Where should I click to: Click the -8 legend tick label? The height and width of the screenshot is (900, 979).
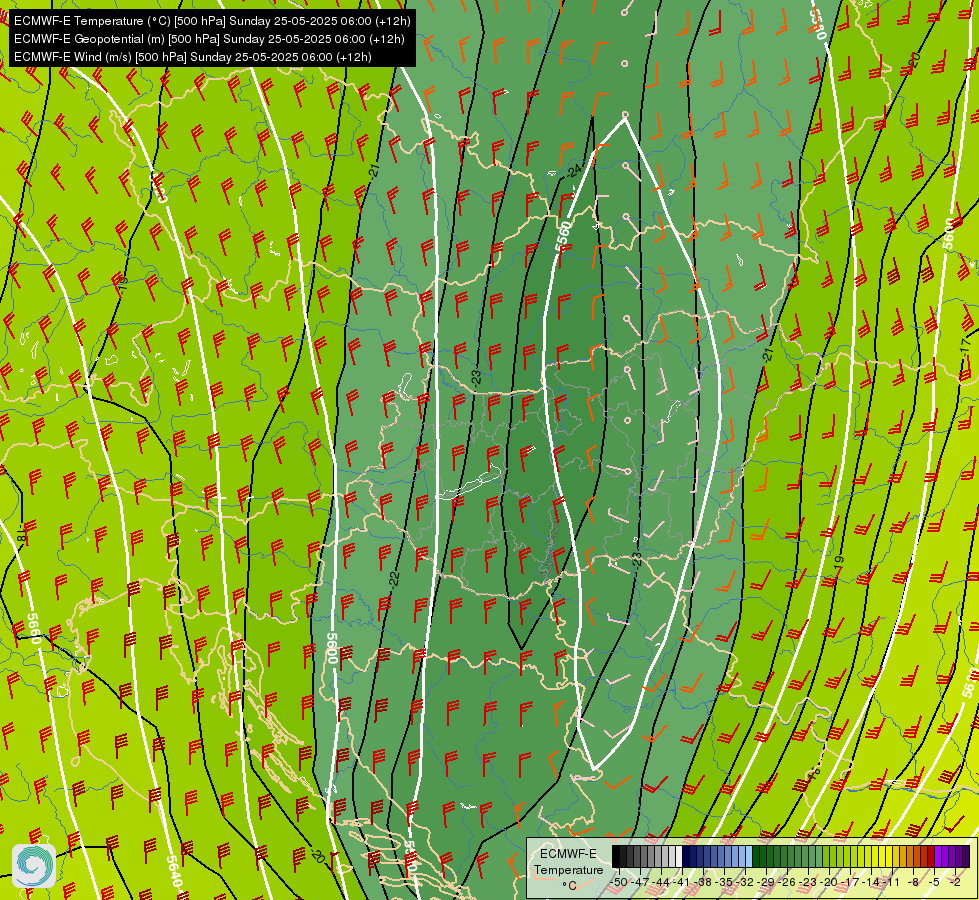pos(913,882)
